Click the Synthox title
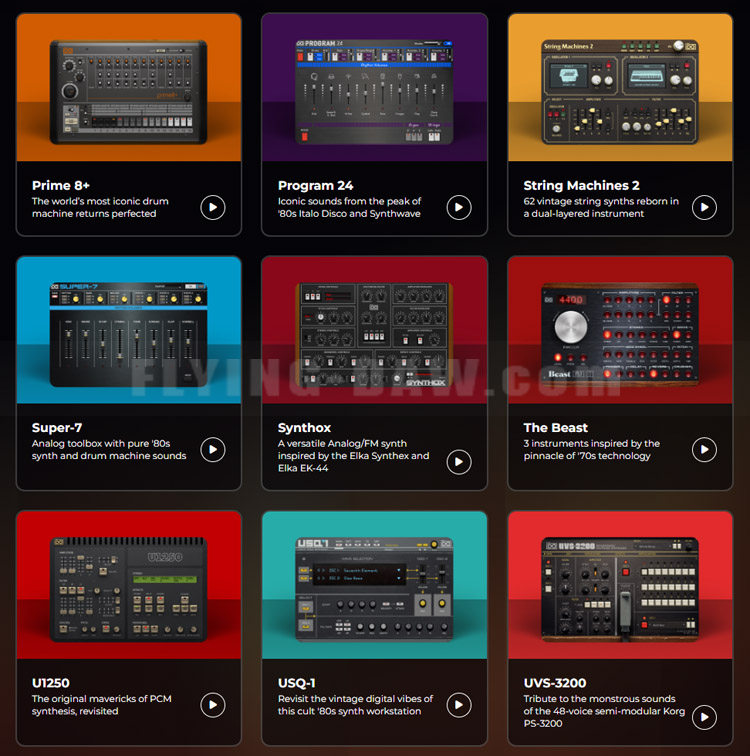The image size is (750, 756). coord(304,428)
